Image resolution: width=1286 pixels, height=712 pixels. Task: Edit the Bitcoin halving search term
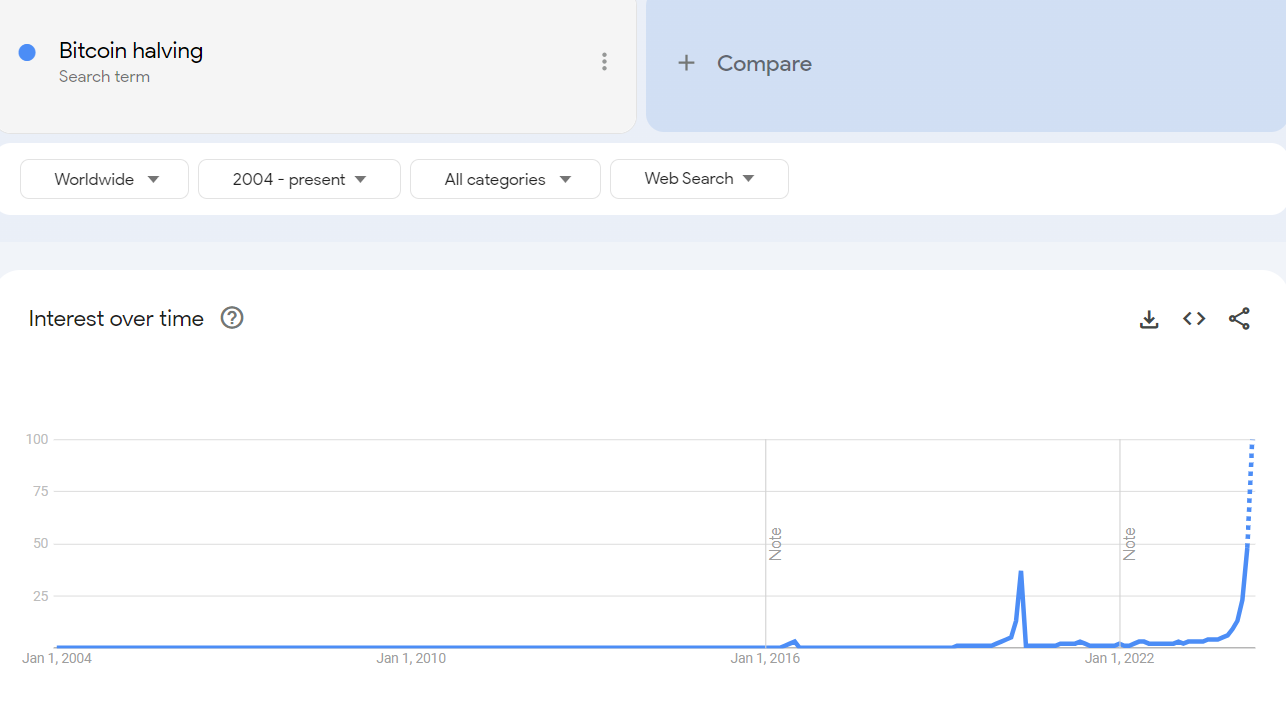(x=131, y=51)
